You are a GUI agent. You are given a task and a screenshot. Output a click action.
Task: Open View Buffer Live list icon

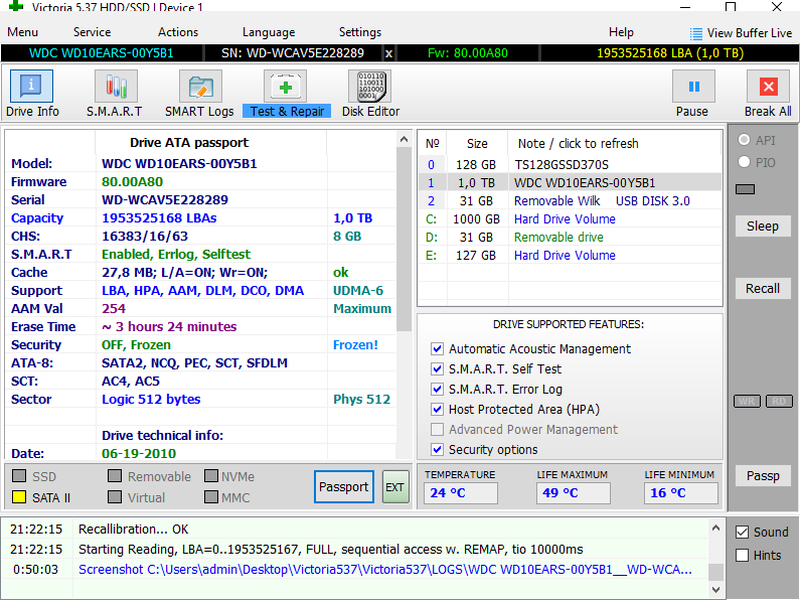point(695,34)
